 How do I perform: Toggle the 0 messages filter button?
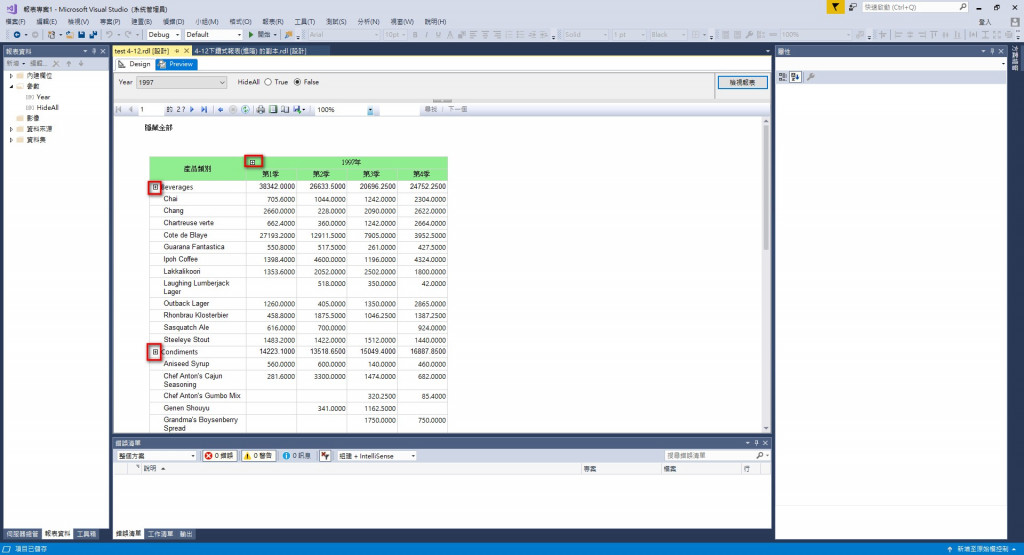[296, 456]
